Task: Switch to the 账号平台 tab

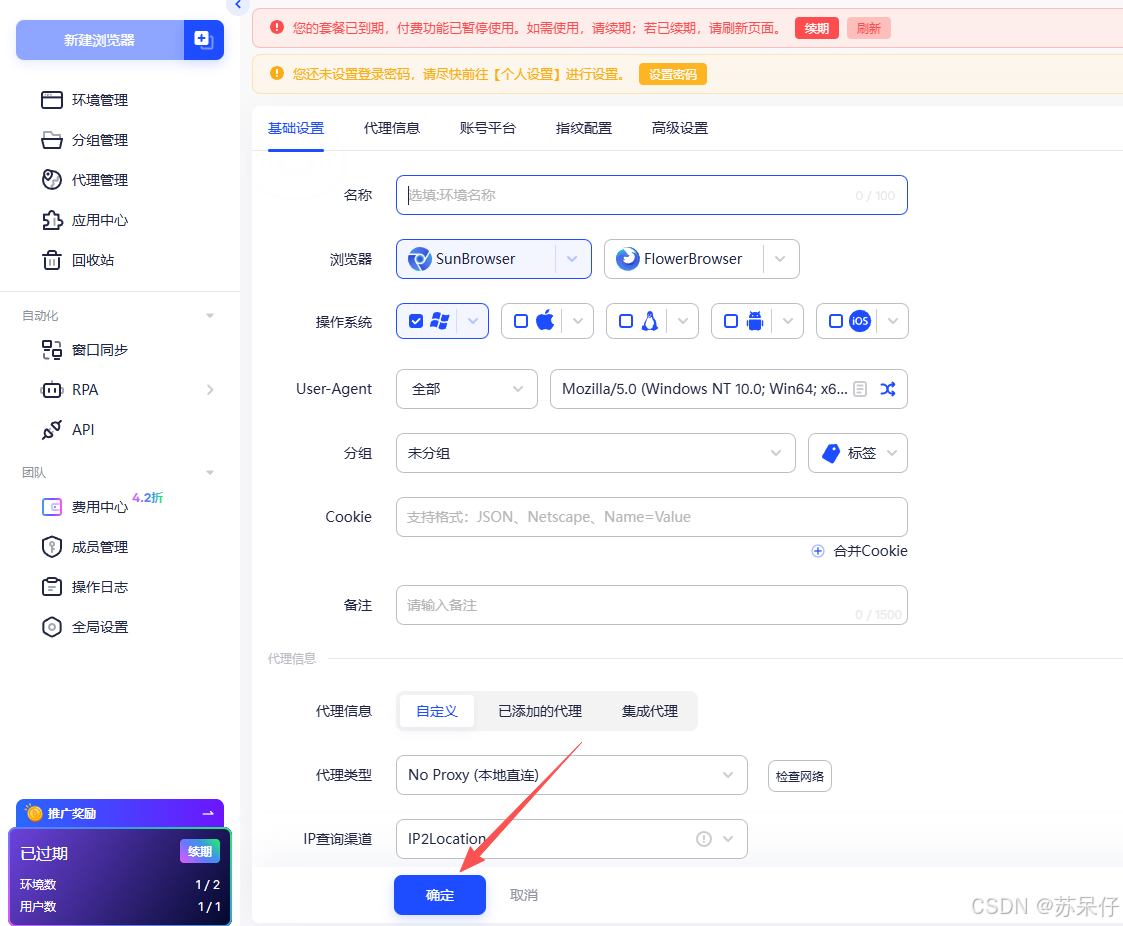Action: (x=488, y=128)
